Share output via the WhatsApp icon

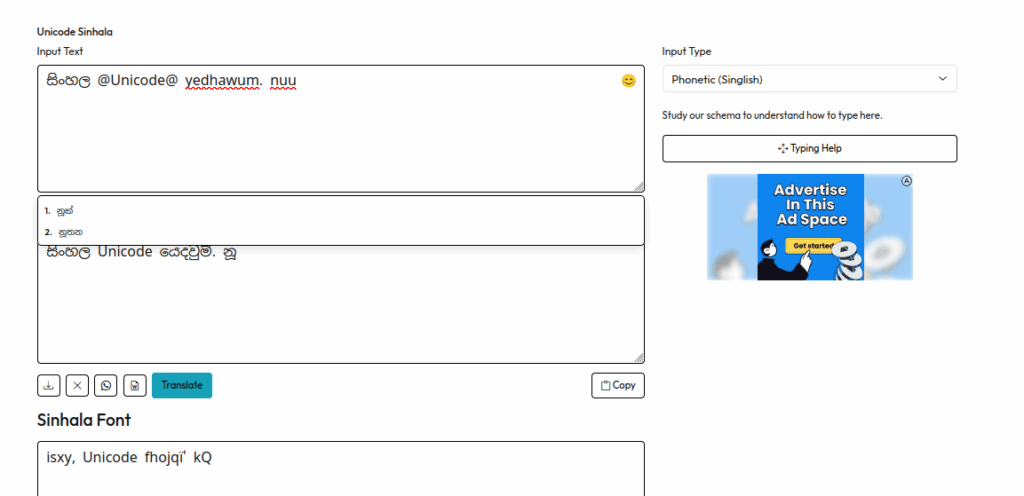click(106, 385)
